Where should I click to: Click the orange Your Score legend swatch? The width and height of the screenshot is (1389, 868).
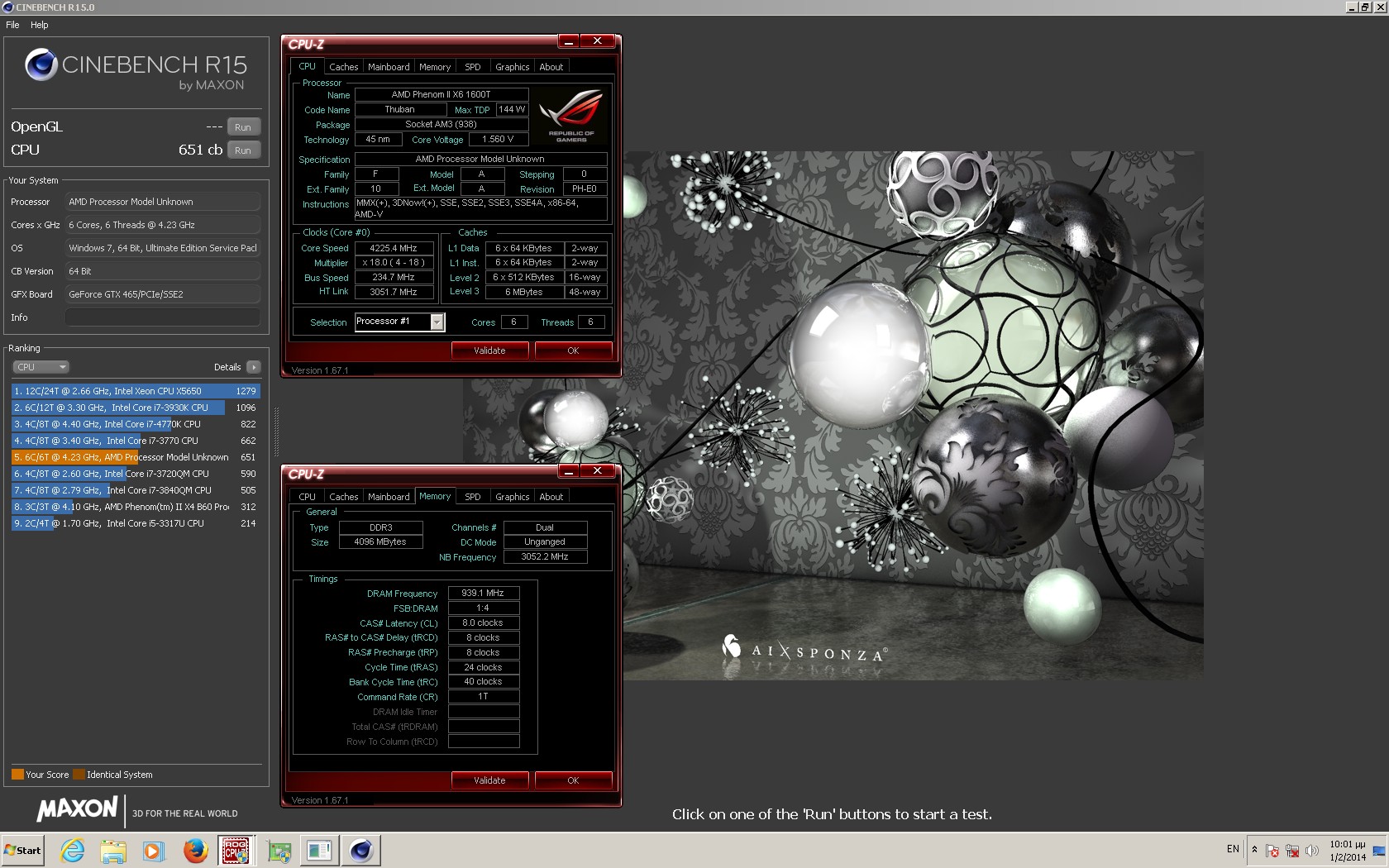(x=17, y=775)
